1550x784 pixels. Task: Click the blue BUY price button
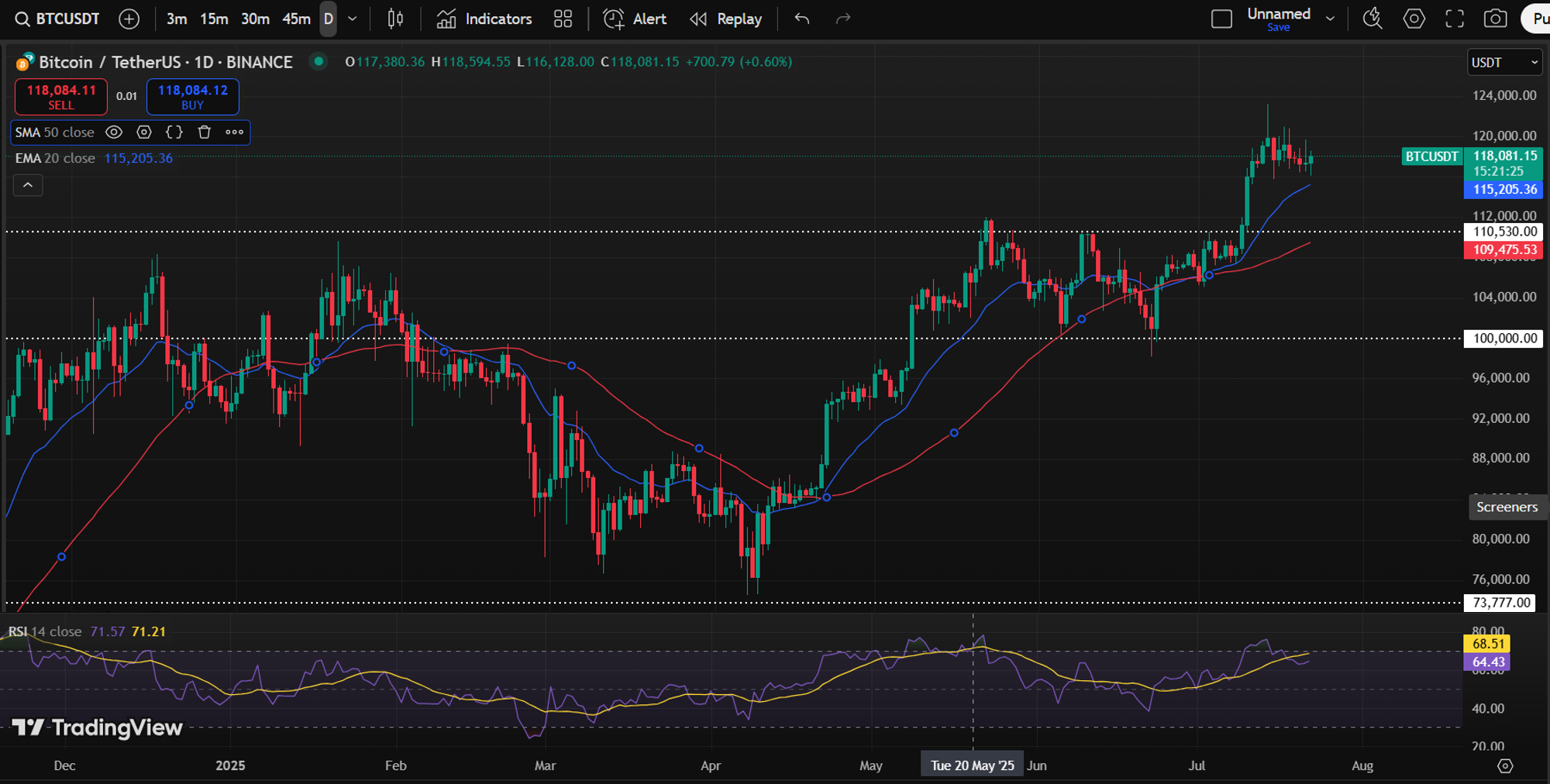tap(193, 97)
